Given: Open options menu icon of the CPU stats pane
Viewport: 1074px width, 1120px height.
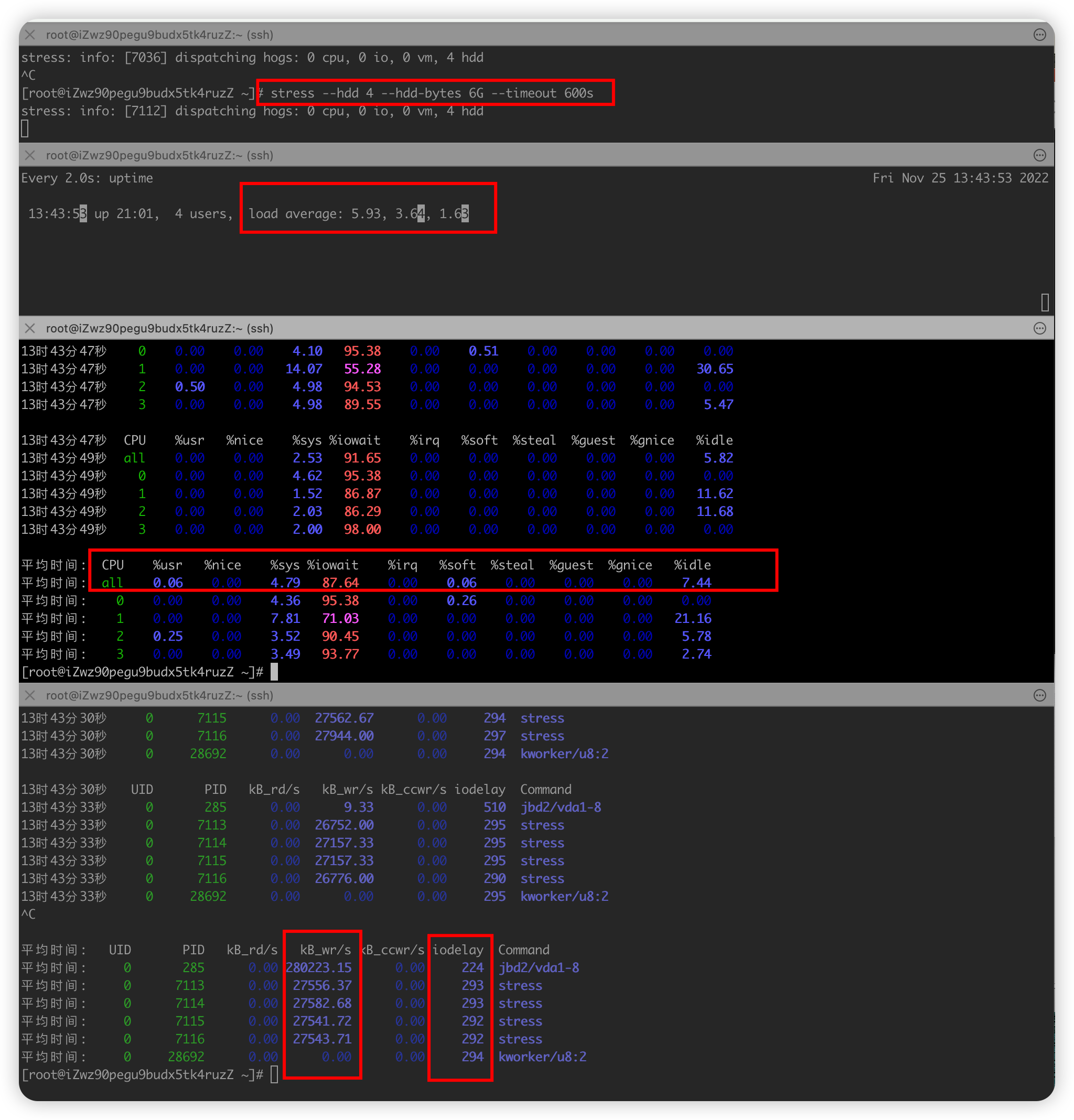Looking at the screenshot, I should (x=1040, y=329).
